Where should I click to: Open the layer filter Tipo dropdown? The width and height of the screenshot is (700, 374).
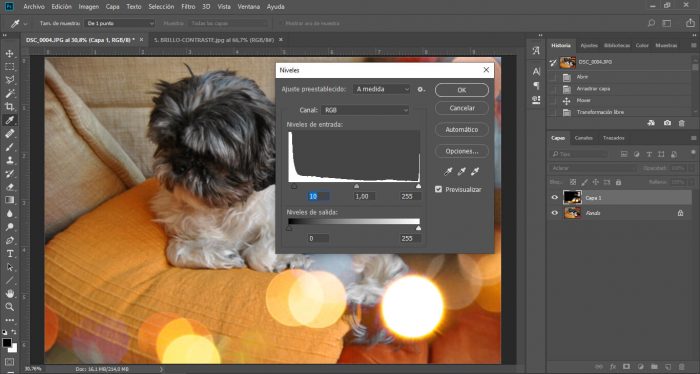pos(579,154)
